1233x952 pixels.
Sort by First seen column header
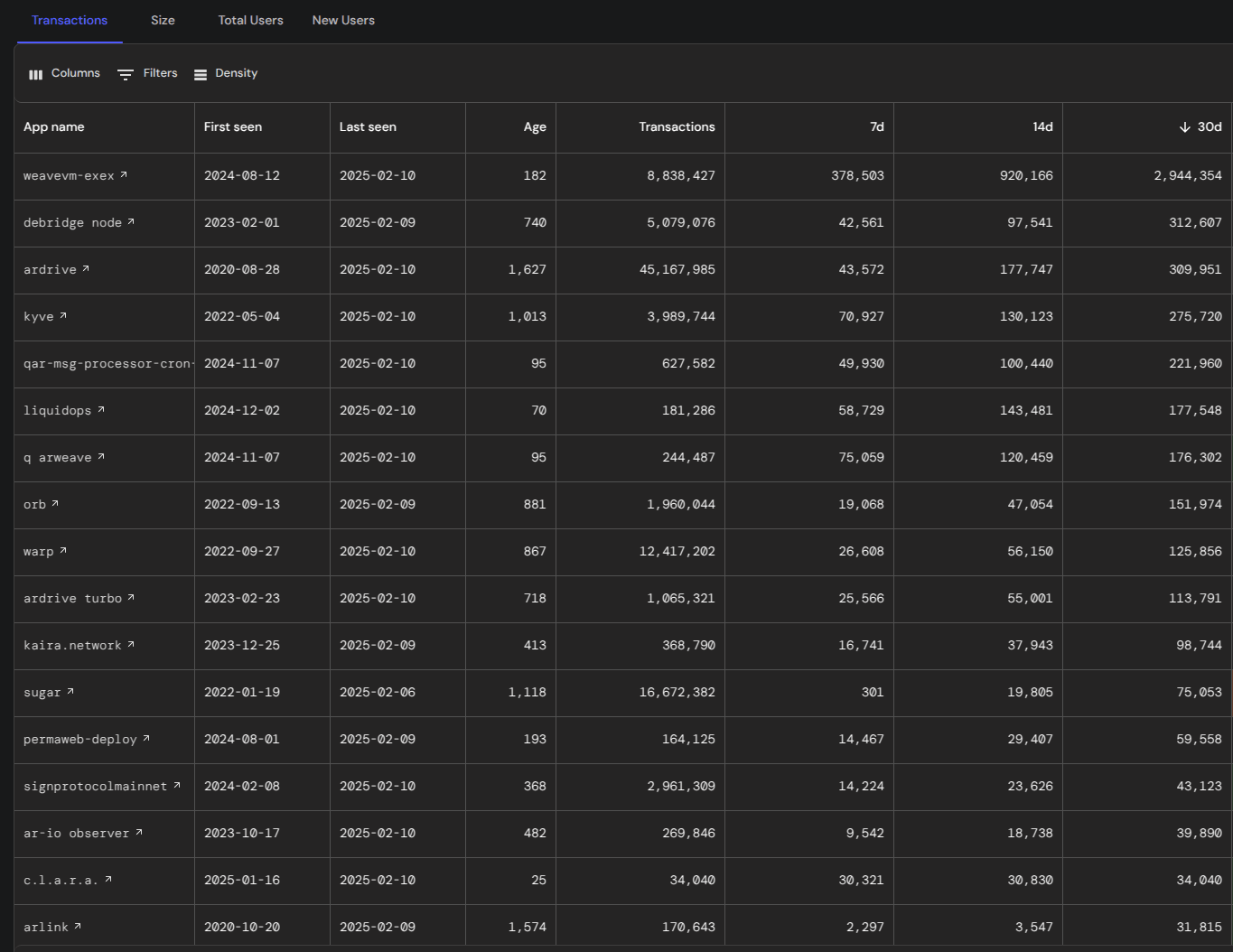point(233,126)
